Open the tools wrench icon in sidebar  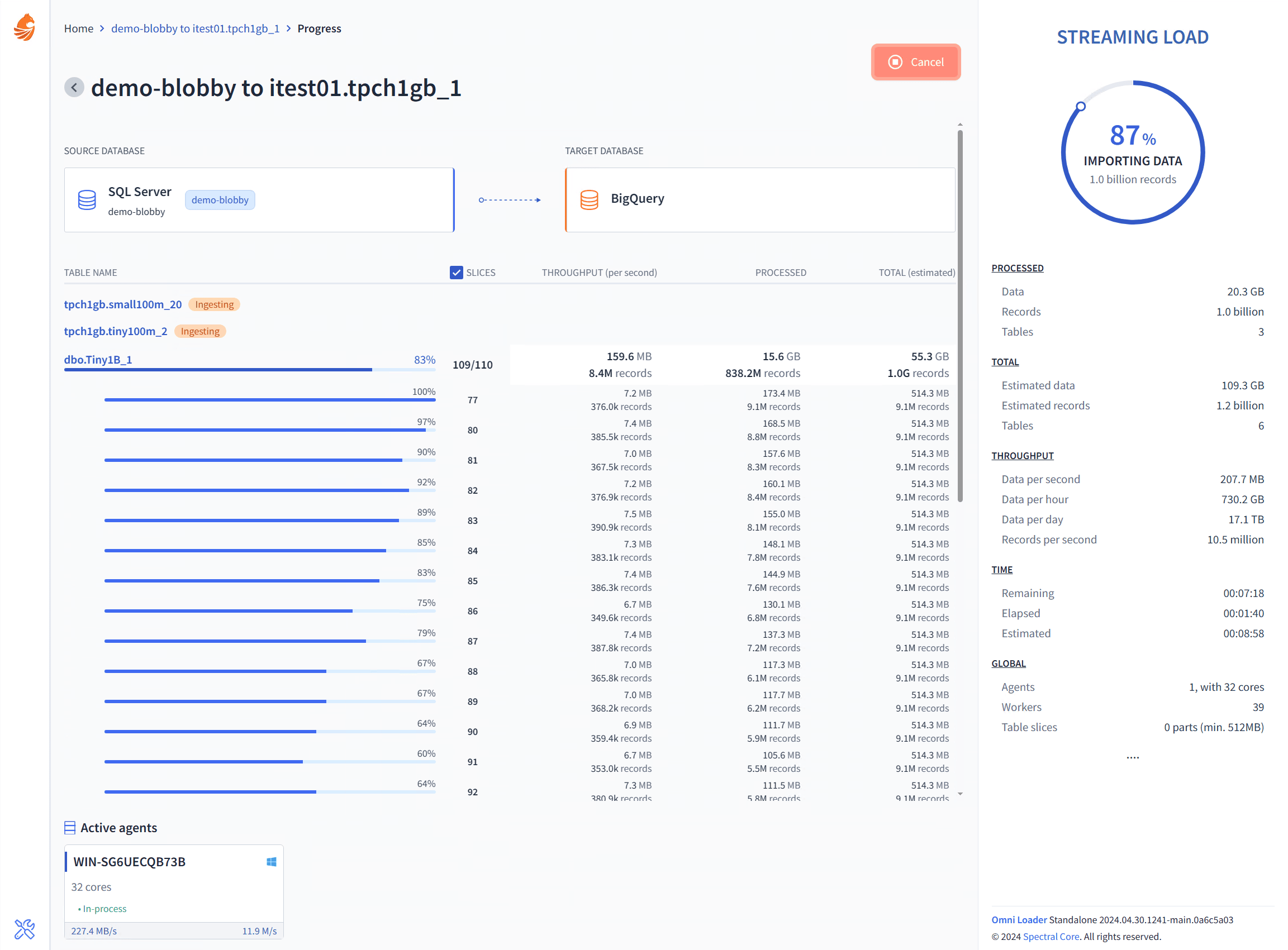point(24,929)
